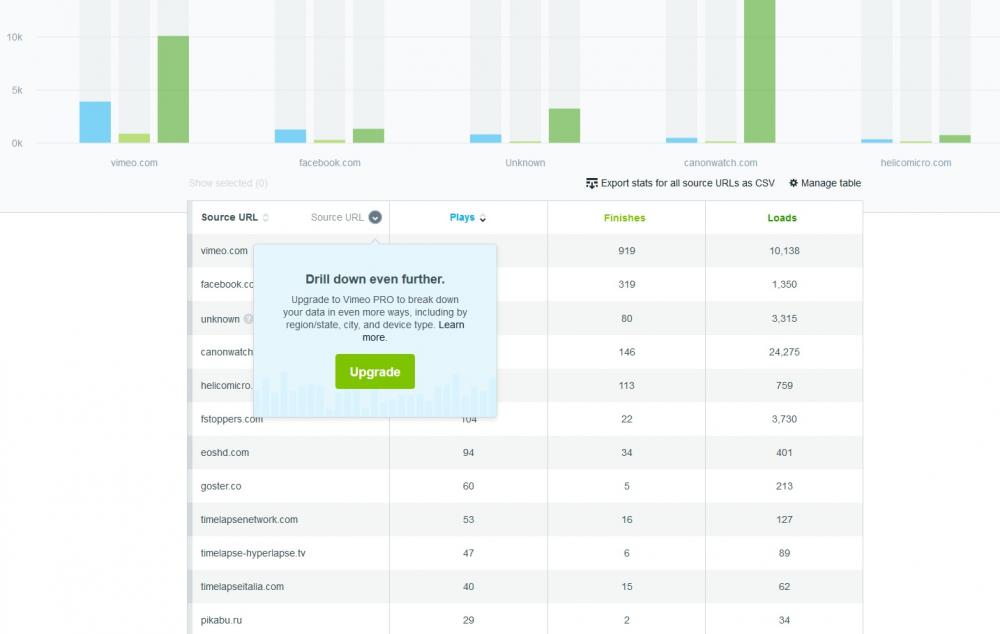Click the Manage table gear icon

coord(794,184)
